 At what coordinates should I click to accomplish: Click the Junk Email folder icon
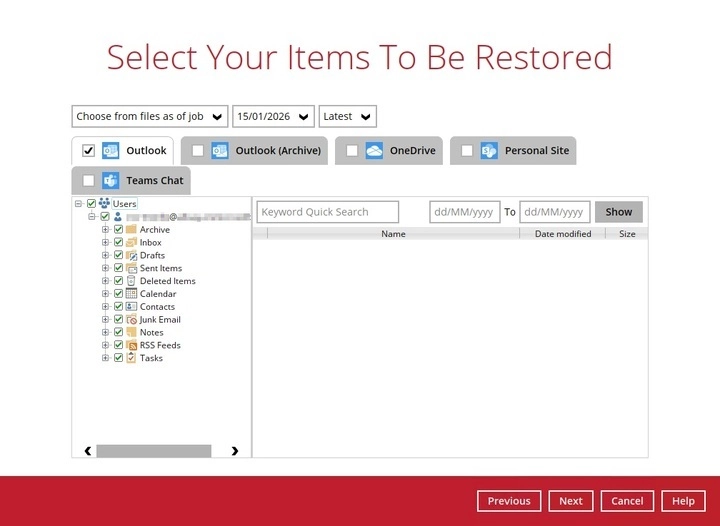point(131,320)
